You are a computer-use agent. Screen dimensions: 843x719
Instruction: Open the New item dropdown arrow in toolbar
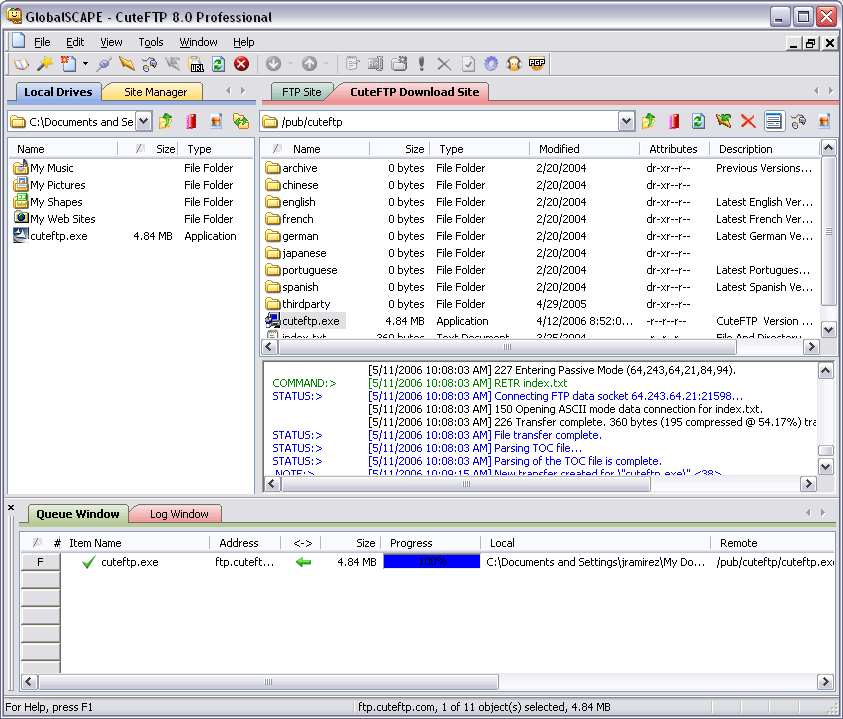pyautogui.click(x=85, y=64)
